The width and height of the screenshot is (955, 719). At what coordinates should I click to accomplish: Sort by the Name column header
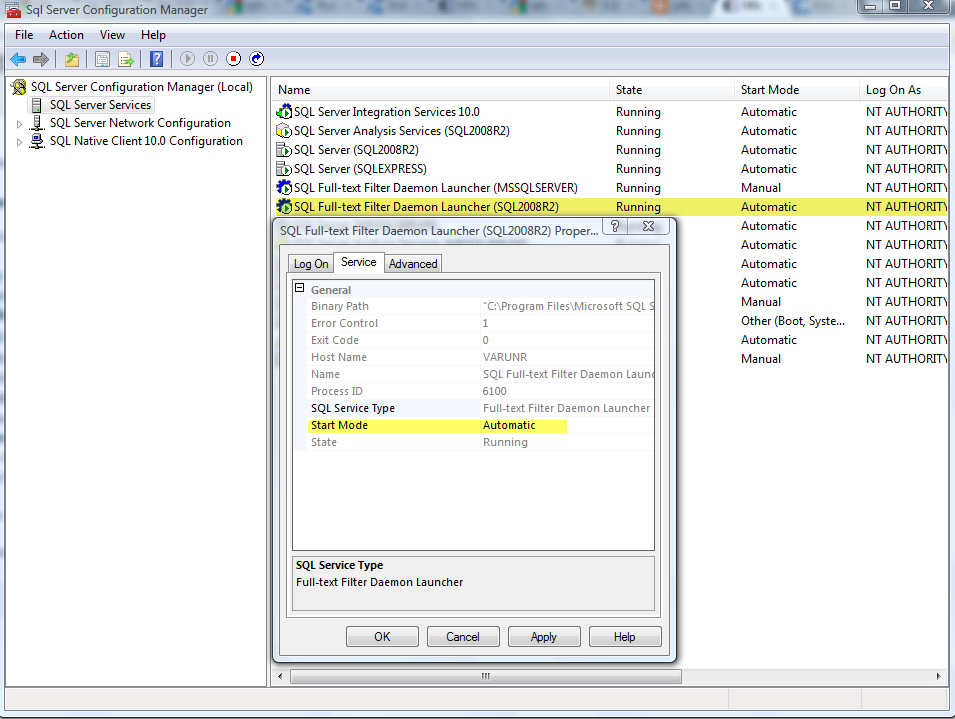pos(440,90)
